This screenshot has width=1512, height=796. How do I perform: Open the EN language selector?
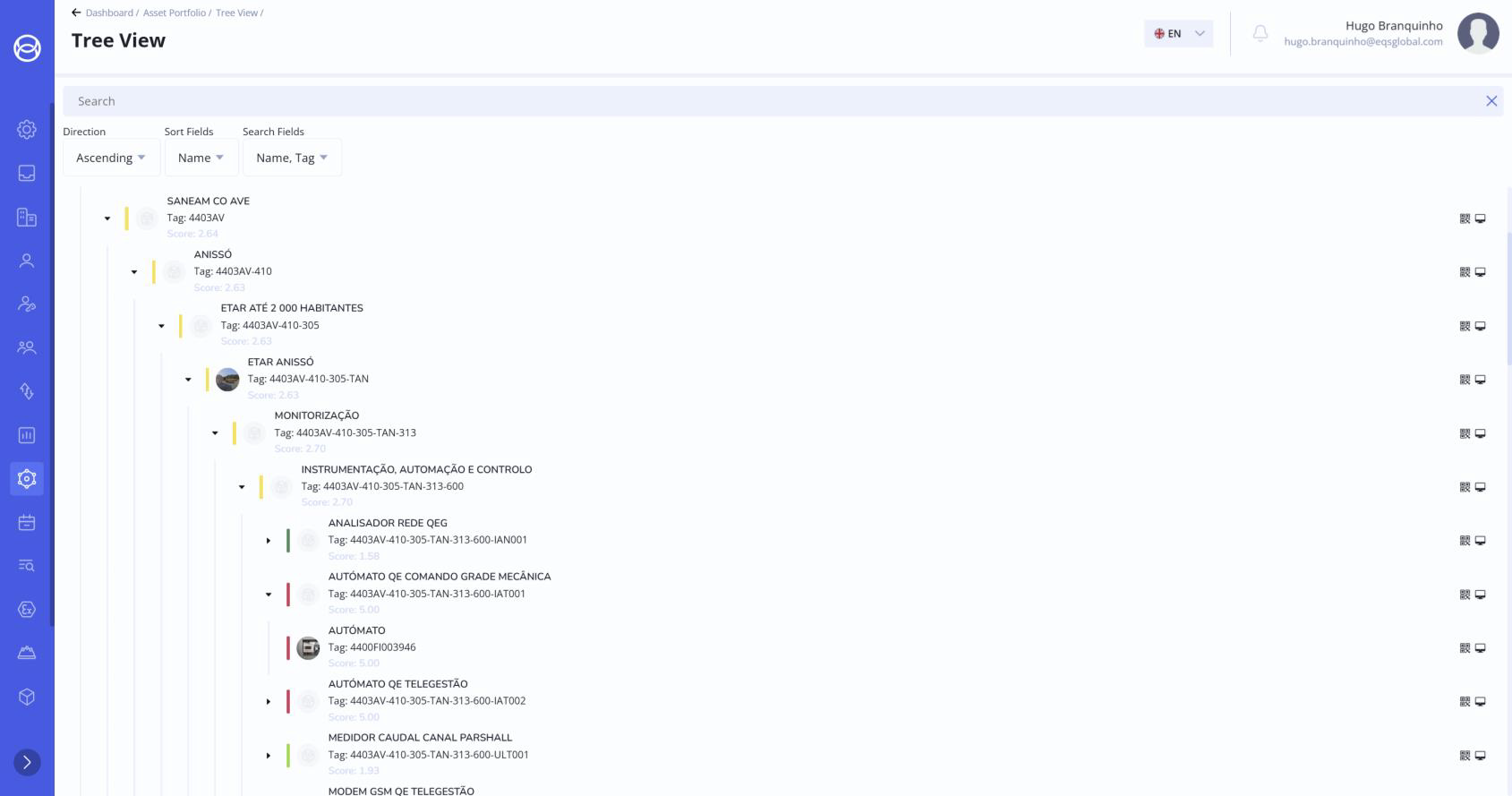click(1178, 34)
